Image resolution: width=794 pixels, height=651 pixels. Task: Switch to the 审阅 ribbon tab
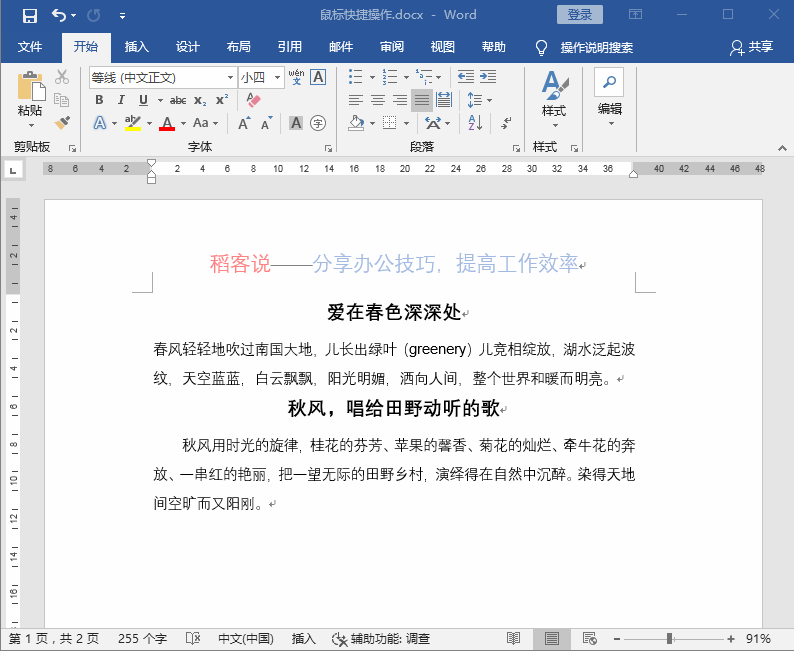tap(392, 47)
